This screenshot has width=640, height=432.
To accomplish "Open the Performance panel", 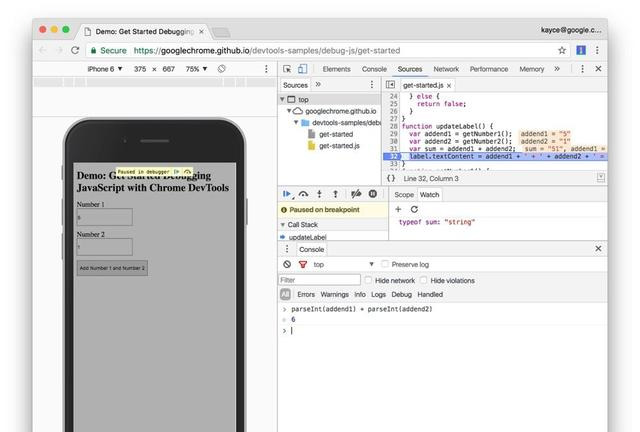I will tap(489, 69).
